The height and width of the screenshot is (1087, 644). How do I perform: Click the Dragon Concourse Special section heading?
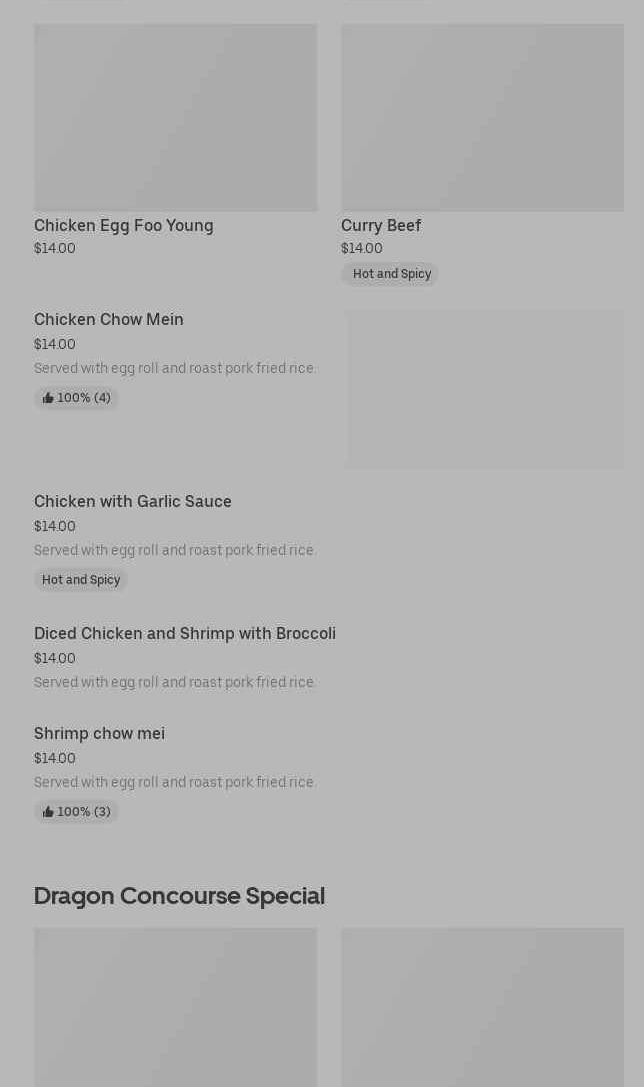(x=179, y=896)
